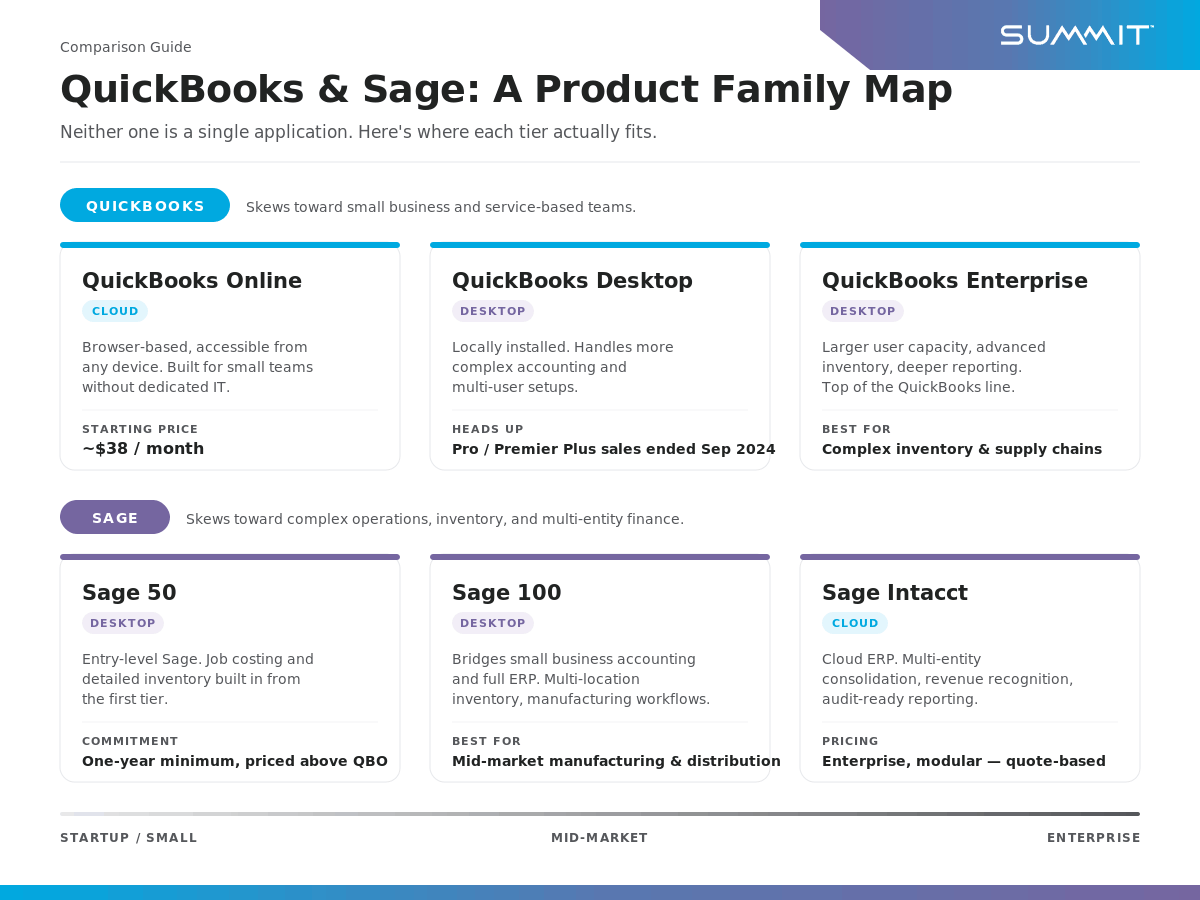Click the DESKTOP badge under QuickBooks Enterprise

pyautogui.click(x=863, y=311)
